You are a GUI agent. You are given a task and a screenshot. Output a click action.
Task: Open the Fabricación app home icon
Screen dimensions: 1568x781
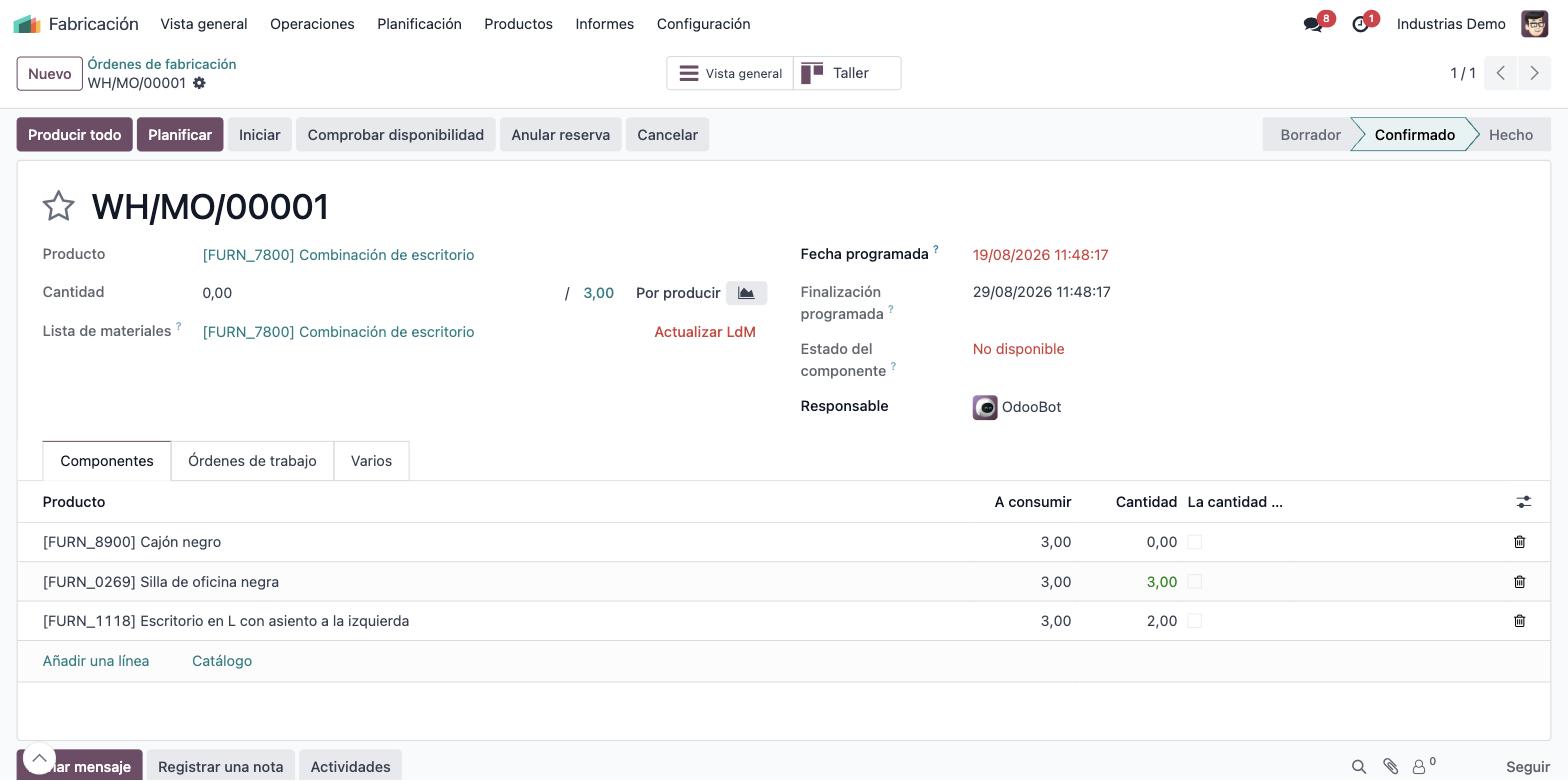tap(27, 24)
